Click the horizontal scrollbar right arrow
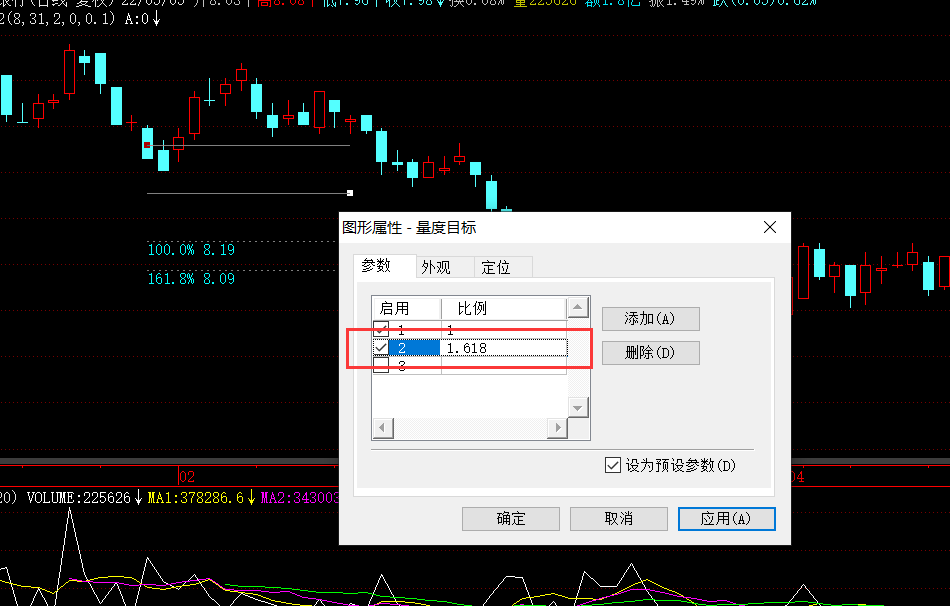 tap(557, 428)
